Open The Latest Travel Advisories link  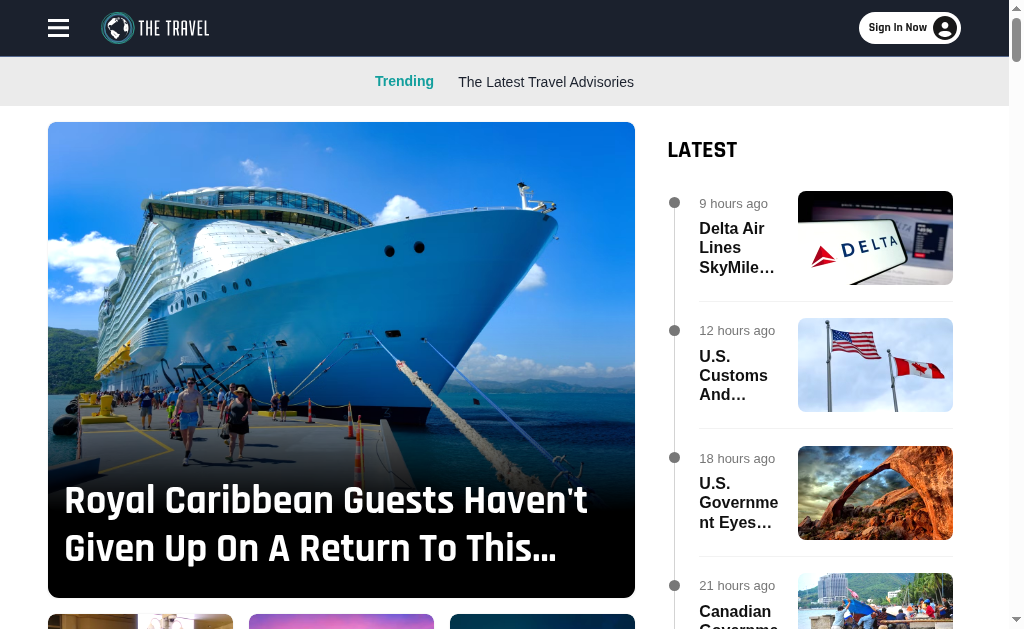(546, 82)
